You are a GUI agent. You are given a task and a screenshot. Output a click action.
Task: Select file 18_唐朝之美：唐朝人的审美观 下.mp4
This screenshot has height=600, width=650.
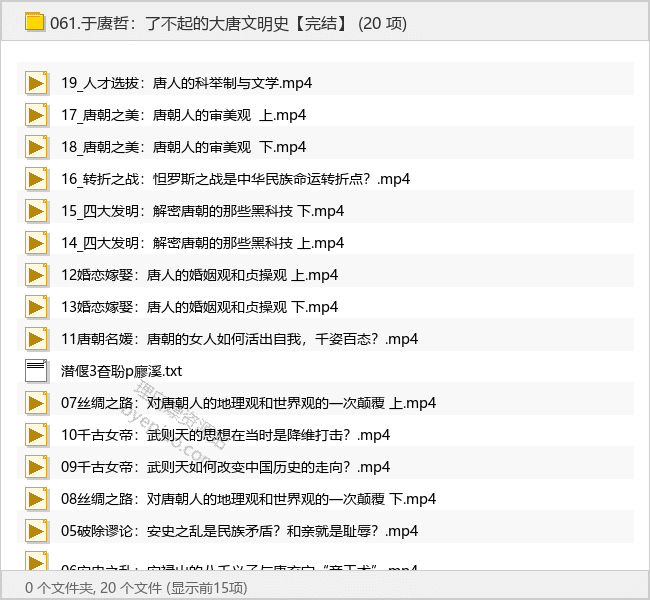[184, 147]
